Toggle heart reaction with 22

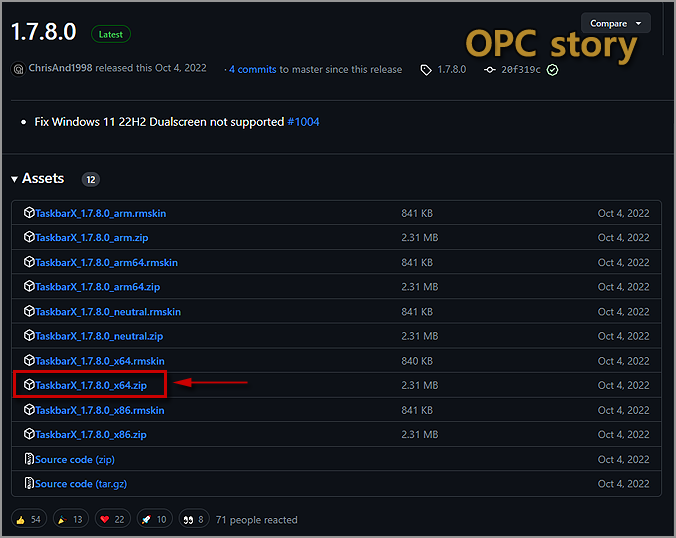(x=112, y=519)
